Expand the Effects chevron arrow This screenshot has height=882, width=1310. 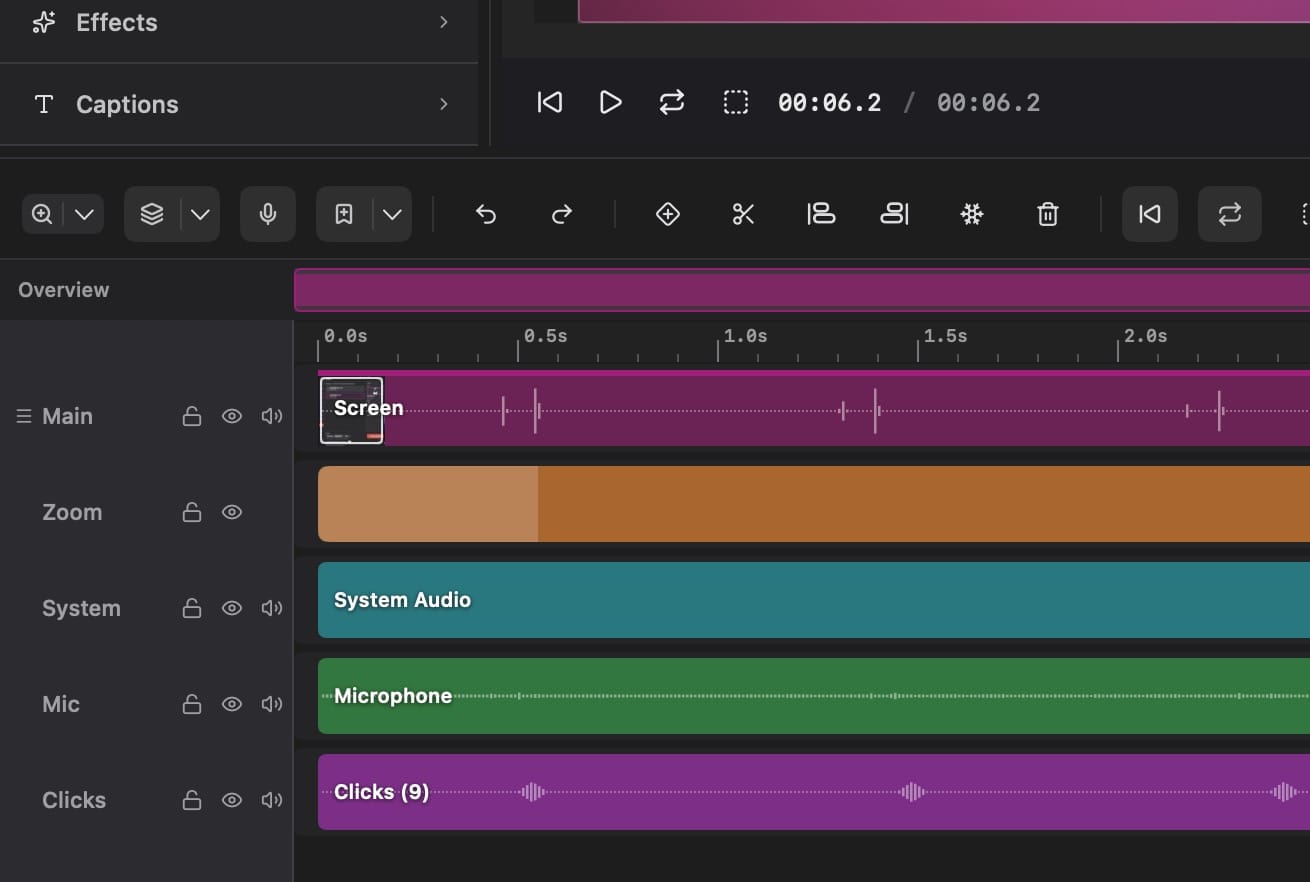(x=444, y=22)
